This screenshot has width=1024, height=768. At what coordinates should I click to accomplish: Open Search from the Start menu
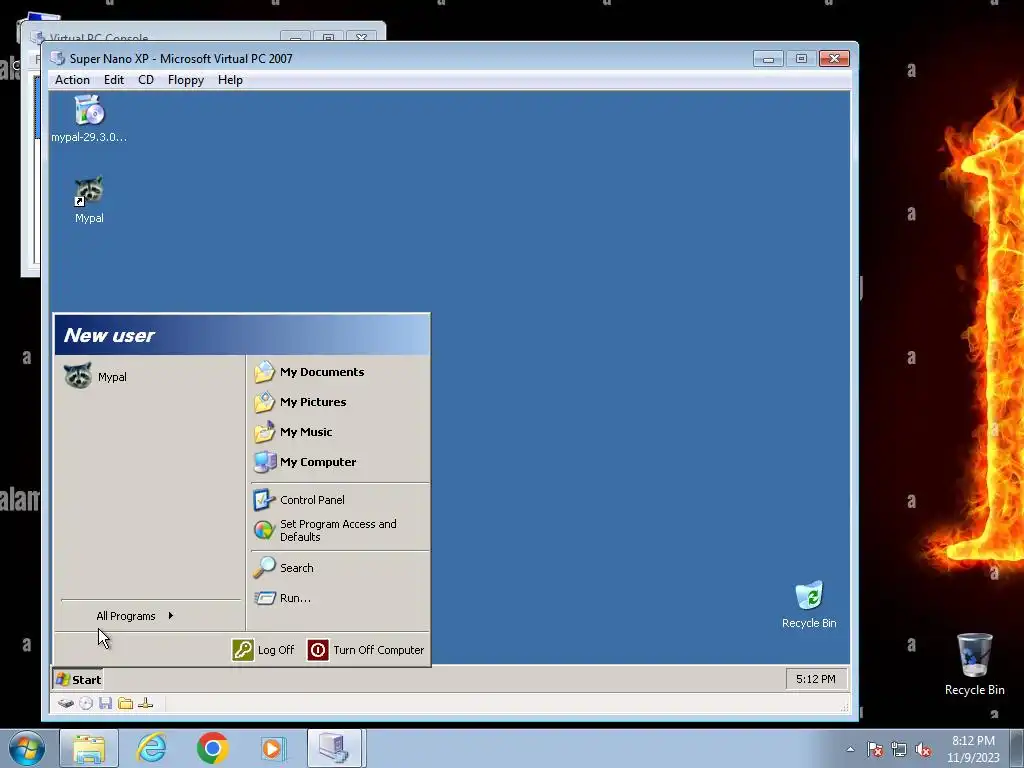pyautogui.click(x=283, y=568)
